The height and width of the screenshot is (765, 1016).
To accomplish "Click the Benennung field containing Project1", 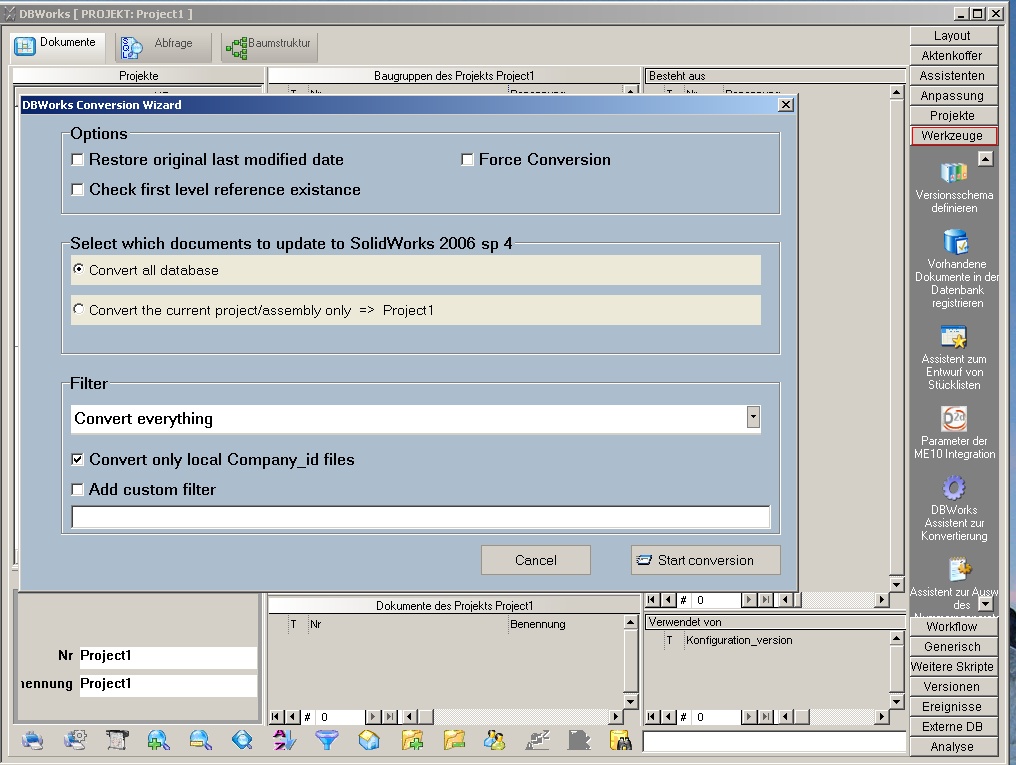I will pyautogui.click(x=168, y=684).
